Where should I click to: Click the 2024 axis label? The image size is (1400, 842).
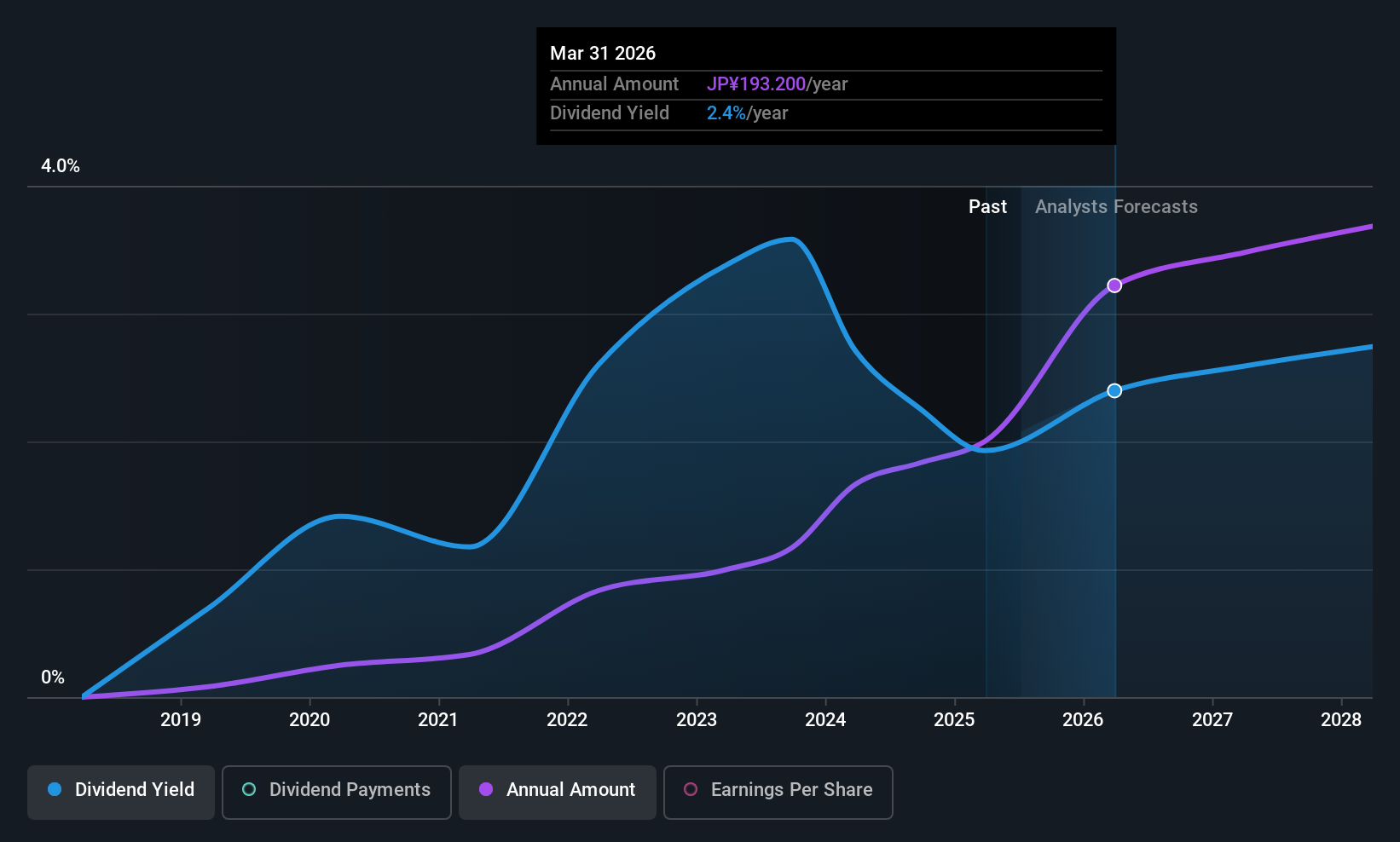coord(825,720)
